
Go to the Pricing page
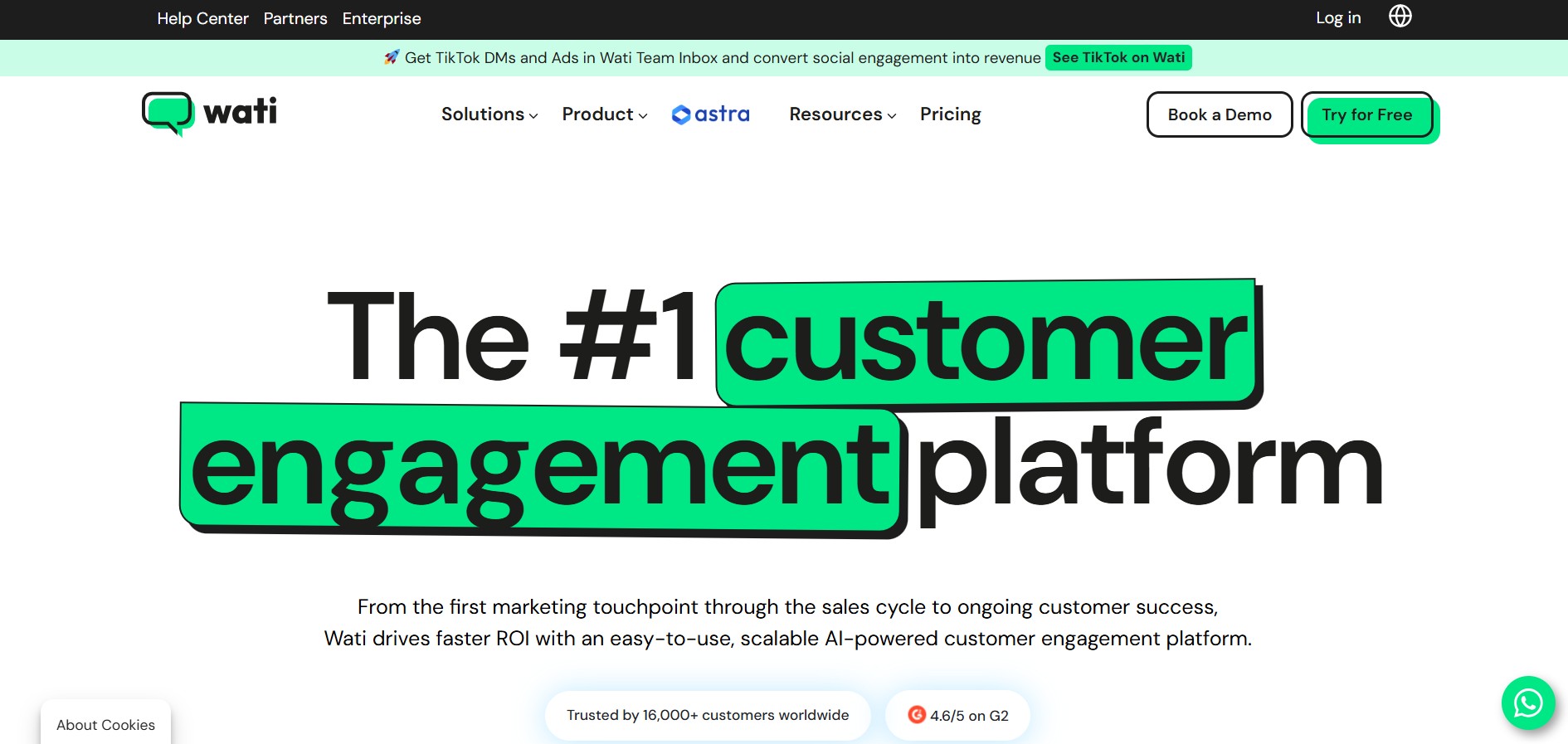951,114
